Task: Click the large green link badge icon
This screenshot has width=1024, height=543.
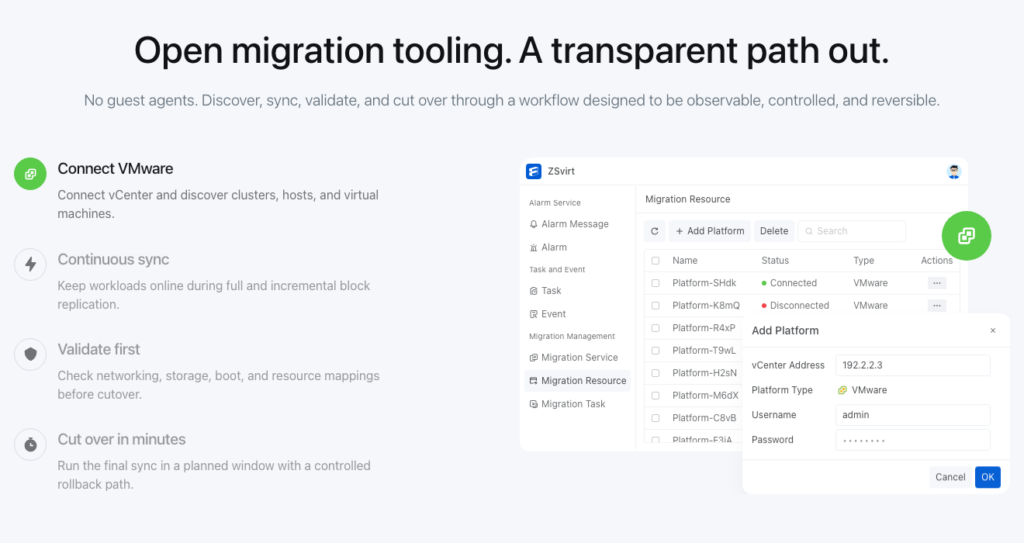Action: pos(967,235)
